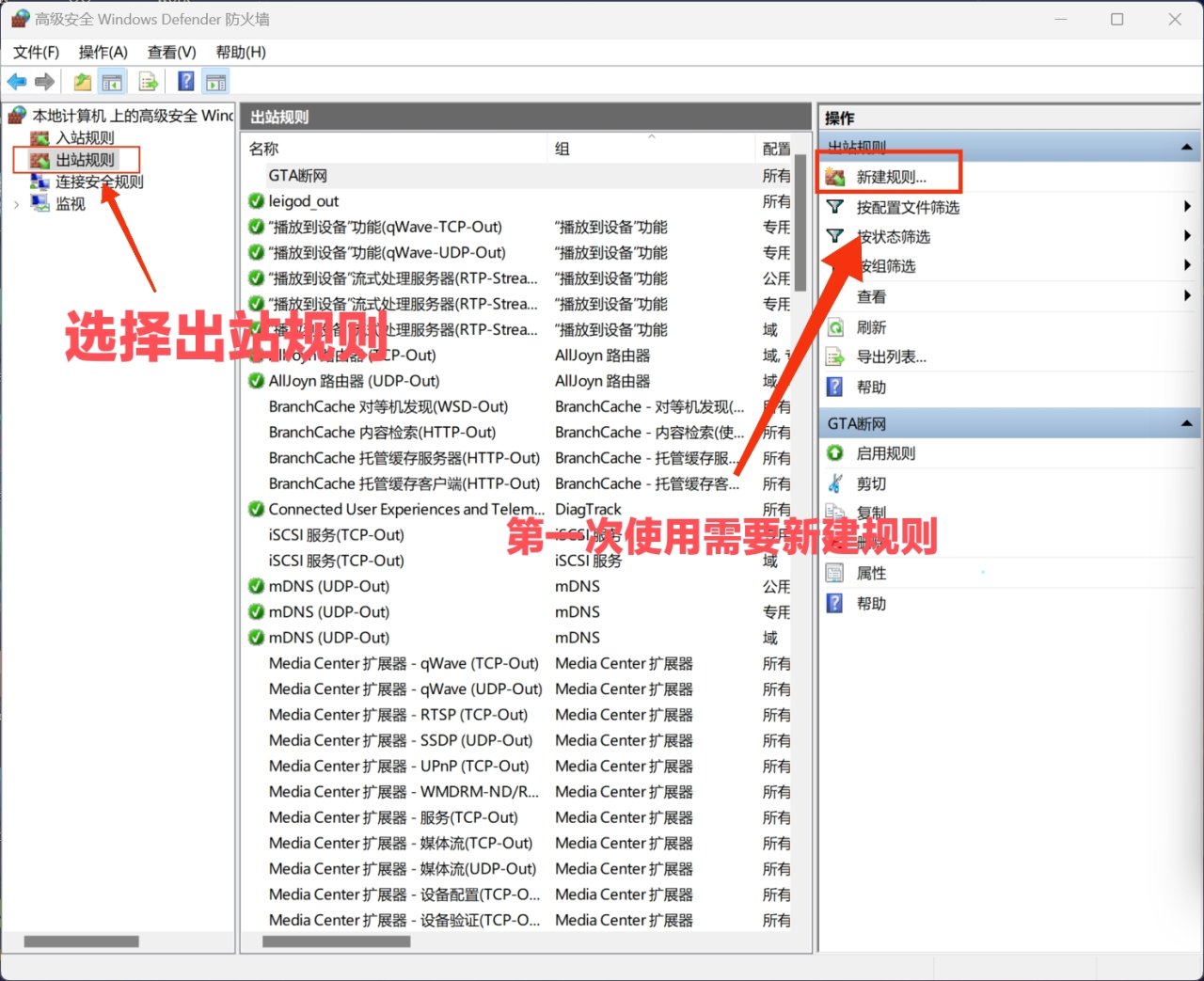Click the show/hide action pane toolbar icon

click(216, 82)
